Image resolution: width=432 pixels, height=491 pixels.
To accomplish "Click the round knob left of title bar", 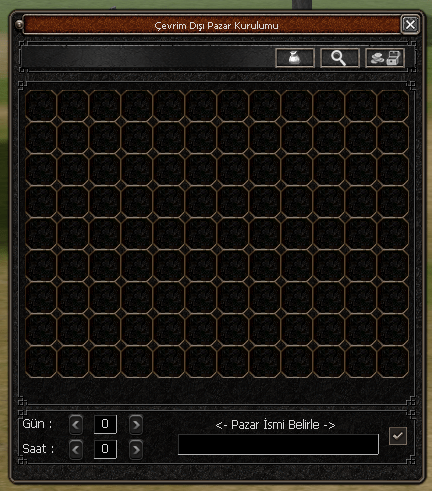I will click(19, 25).
